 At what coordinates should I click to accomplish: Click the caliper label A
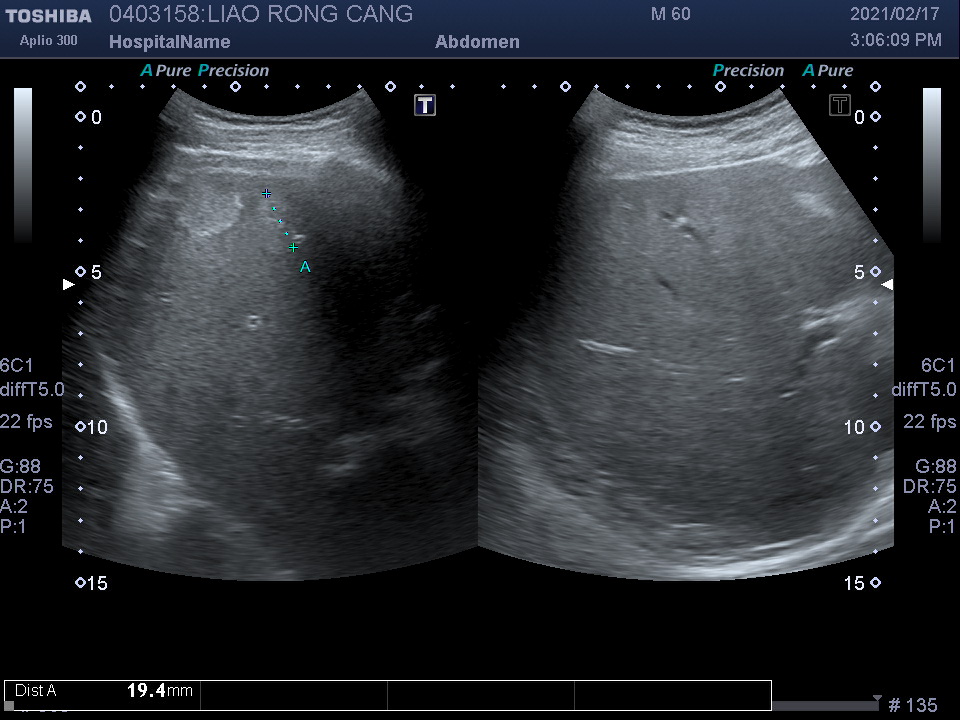tap(305, 267)
